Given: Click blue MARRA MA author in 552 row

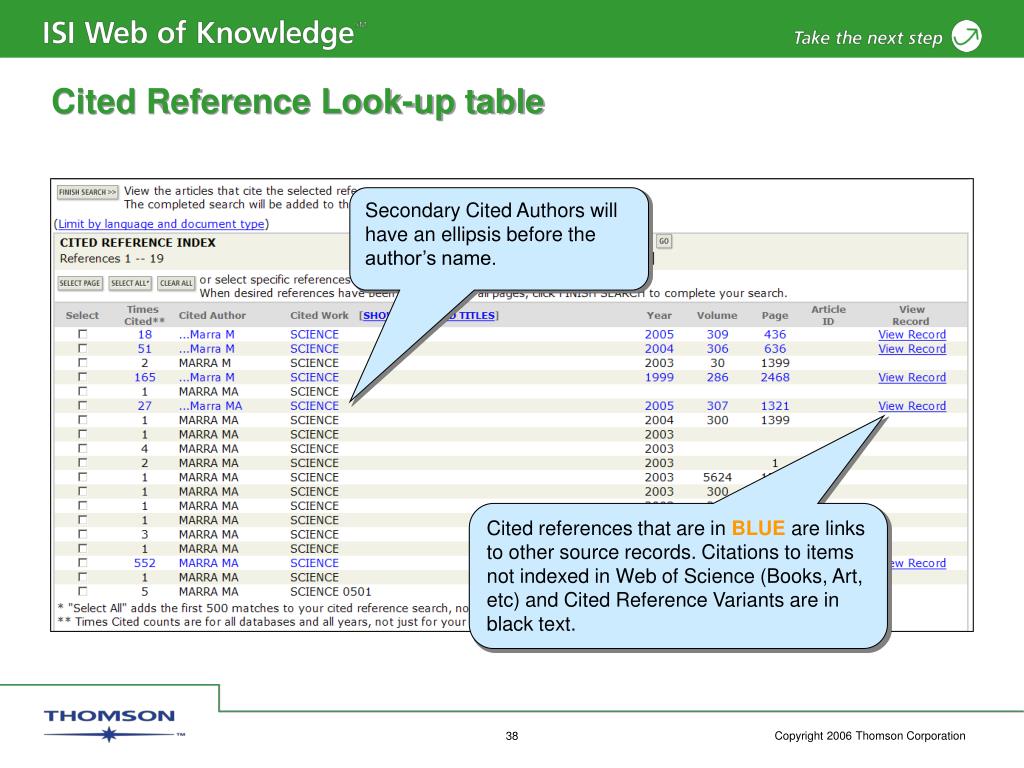Looking at the screenshot, I should click(x=208, y=563).
